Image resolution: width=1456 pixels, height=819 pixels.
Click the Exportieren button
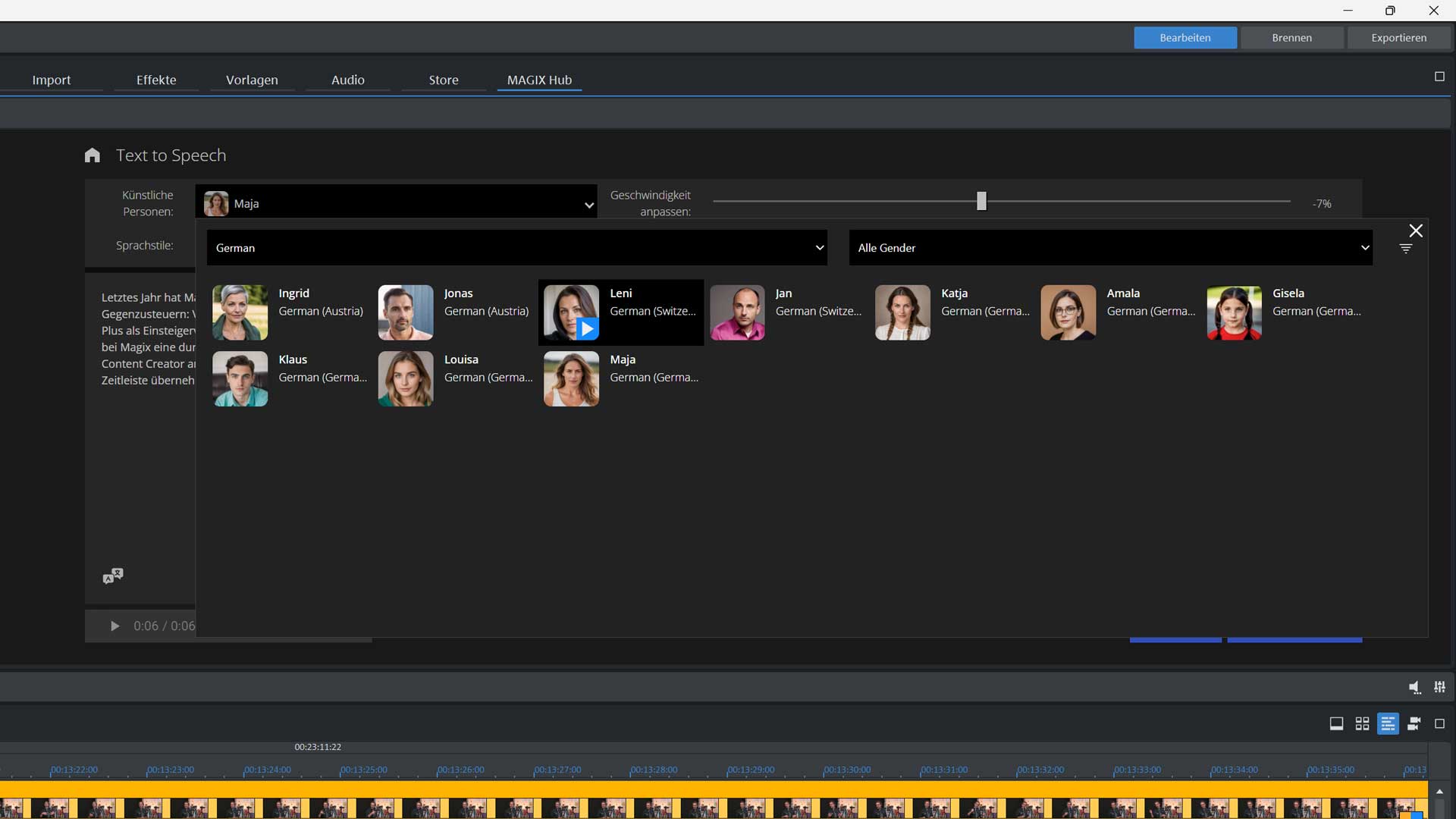pos(1398,38)
